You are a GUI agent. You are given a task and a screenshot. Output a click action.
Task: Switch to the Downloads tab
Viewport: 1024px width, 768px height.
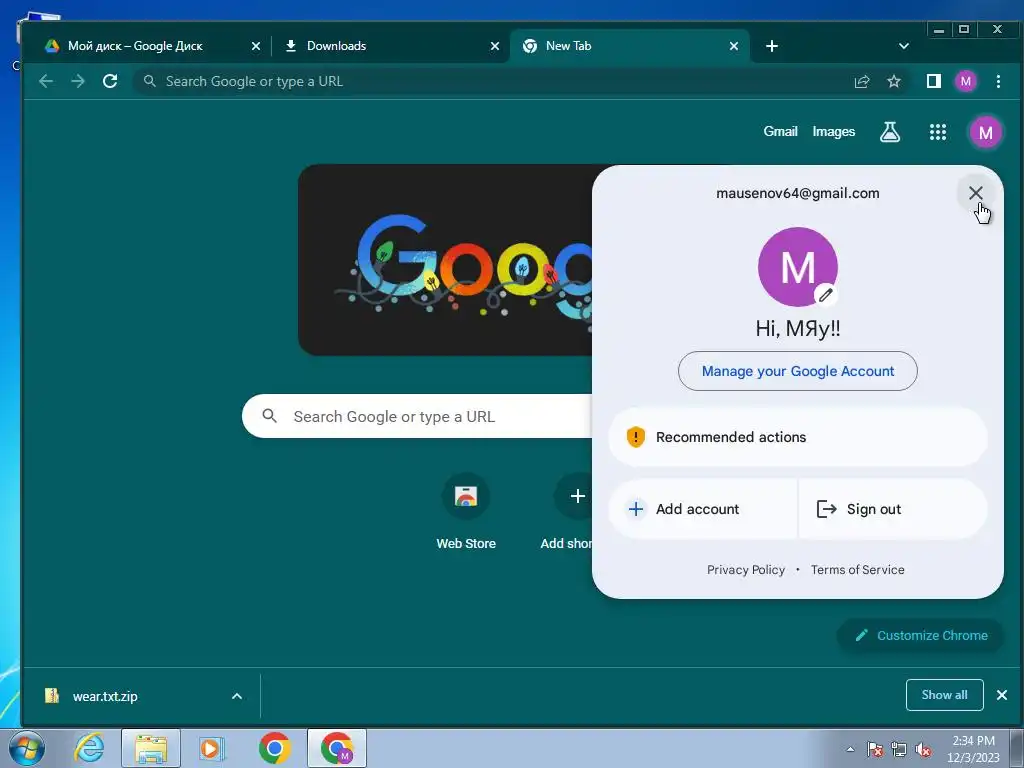pyautogui.click(x=336, y=46)
